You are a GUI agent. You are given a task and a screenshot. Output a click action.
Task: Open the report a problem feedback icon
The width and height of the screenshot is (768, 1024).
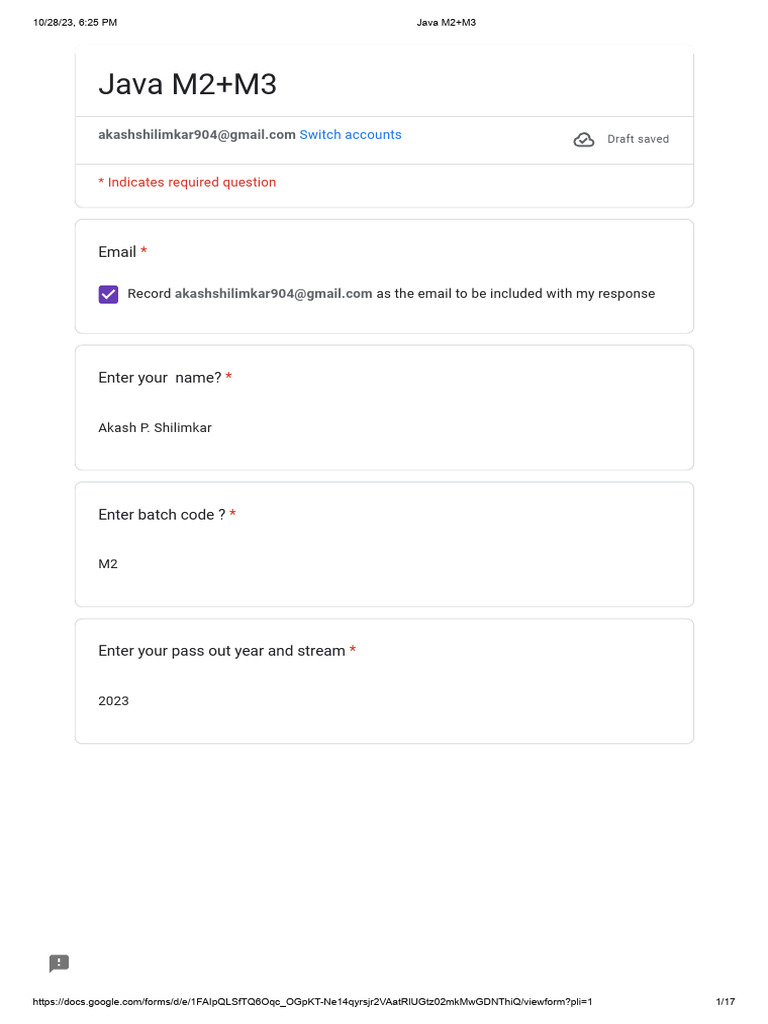[x=59, y=963]
